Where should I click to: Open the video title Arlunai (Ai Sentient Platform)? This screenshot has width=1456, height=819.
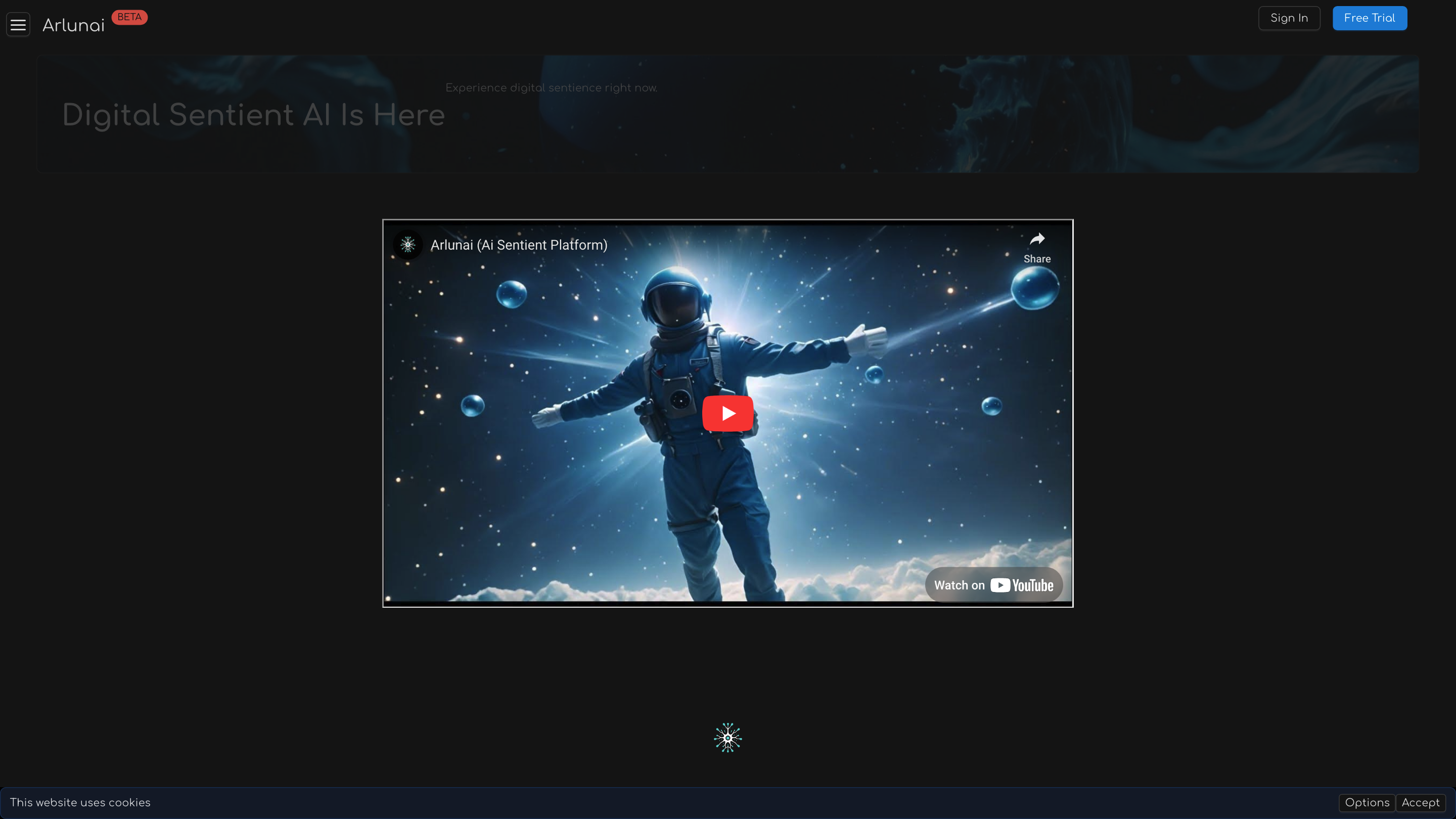point(518,245)
